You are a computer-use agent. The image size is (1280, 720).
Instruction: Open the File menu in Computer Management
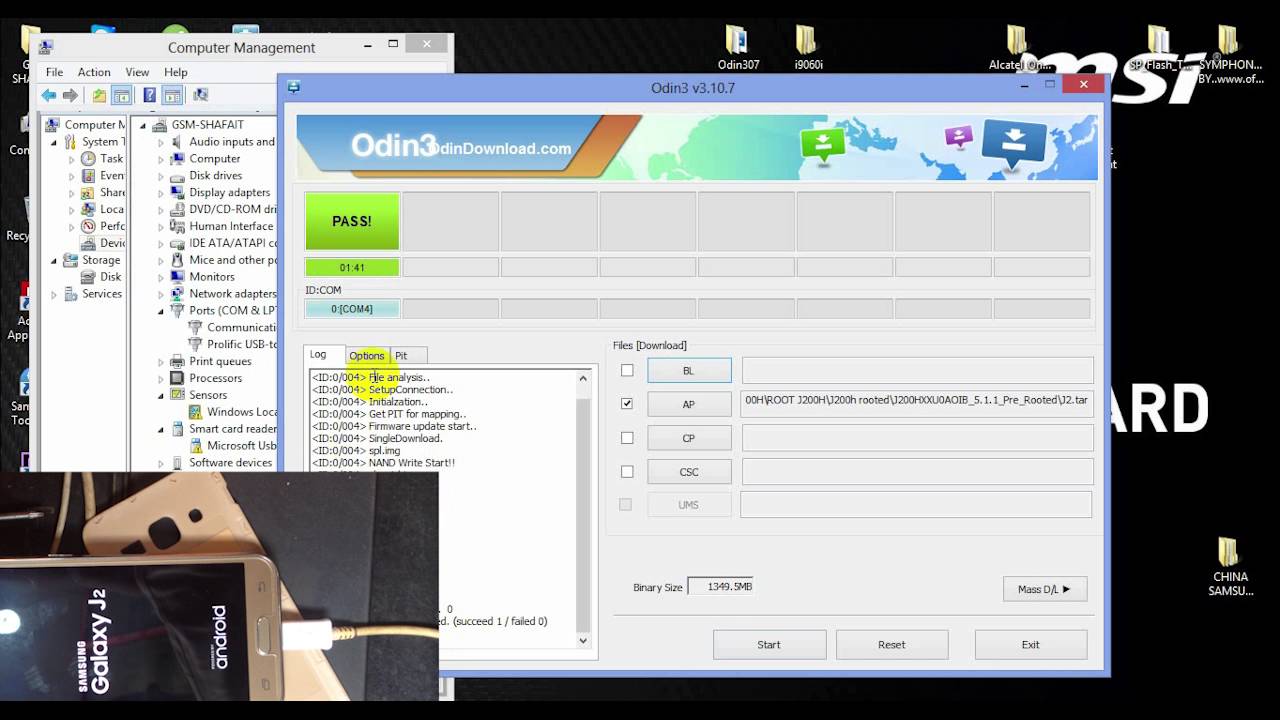pyautogui.click(x=54, y=72)
